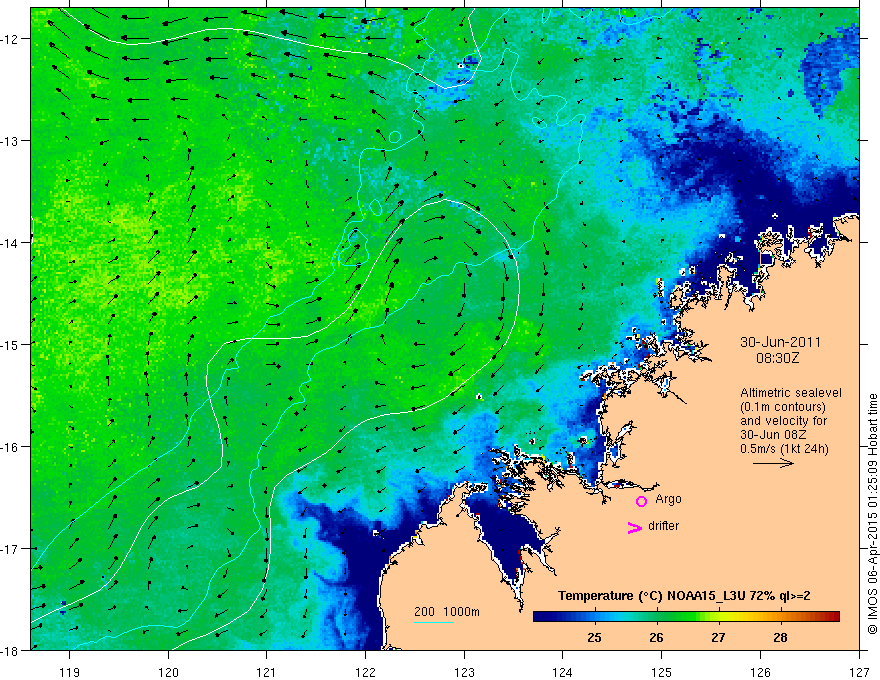Click the temperature color bar

click(686, 617)
